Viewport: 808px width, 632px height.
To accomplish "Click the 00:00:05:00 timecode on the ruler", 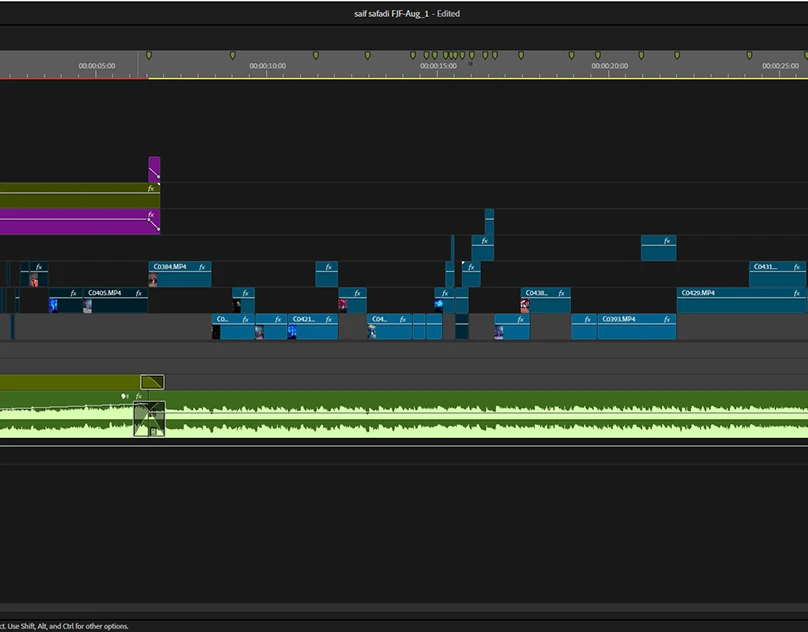I will tap(97, 66).
